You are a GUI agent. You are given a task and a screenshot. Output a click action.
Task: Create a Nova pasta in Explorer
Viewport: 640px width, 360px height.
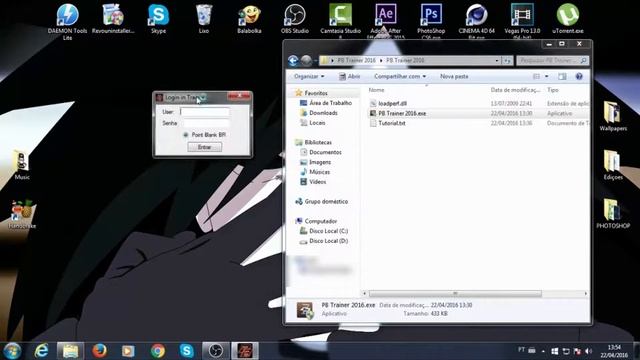pos(454,76)
